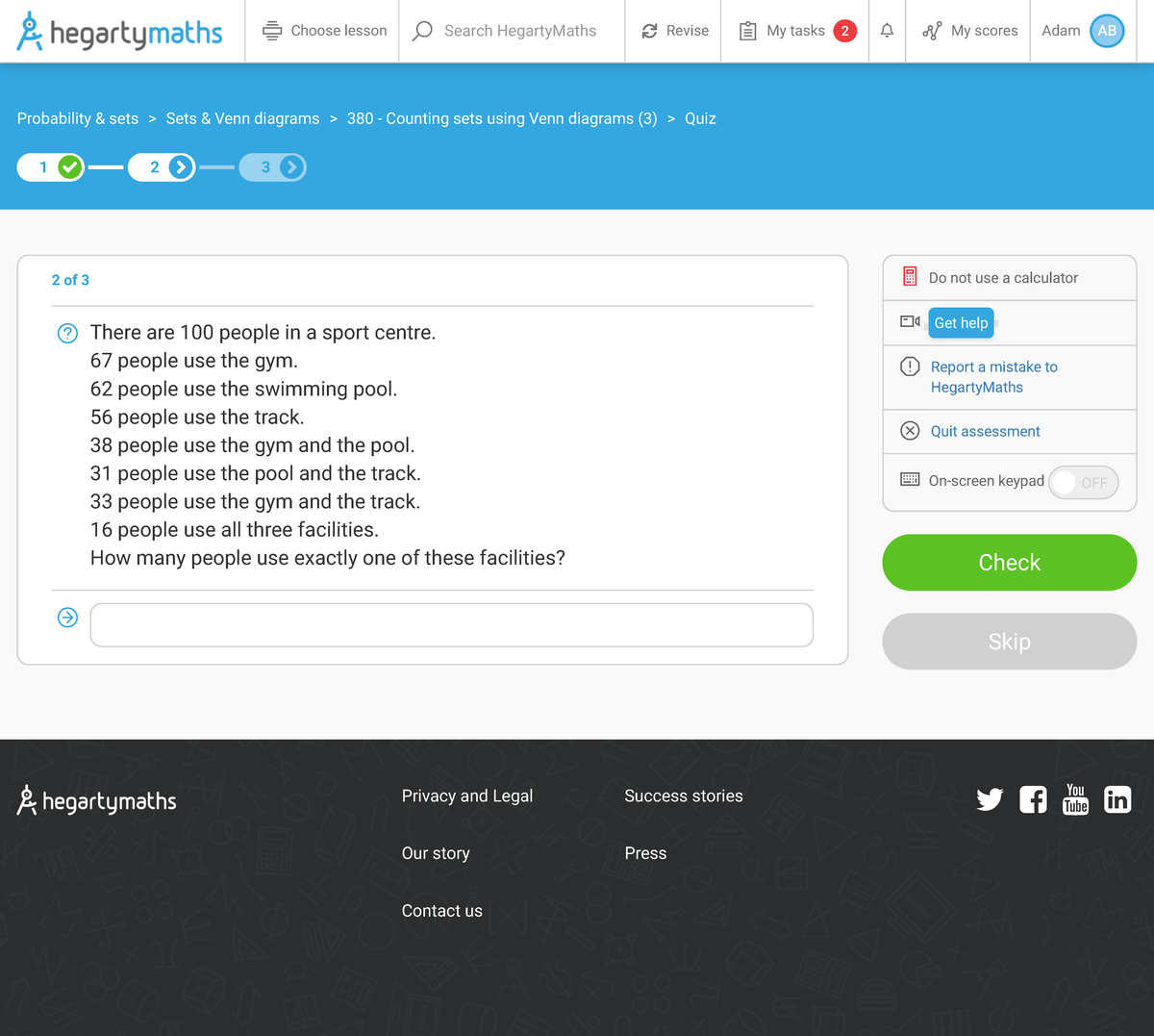This screenshot has width=1154, height=1036.
Task: Report a mistake to HegartyMaths
Action: coord(993,377)
